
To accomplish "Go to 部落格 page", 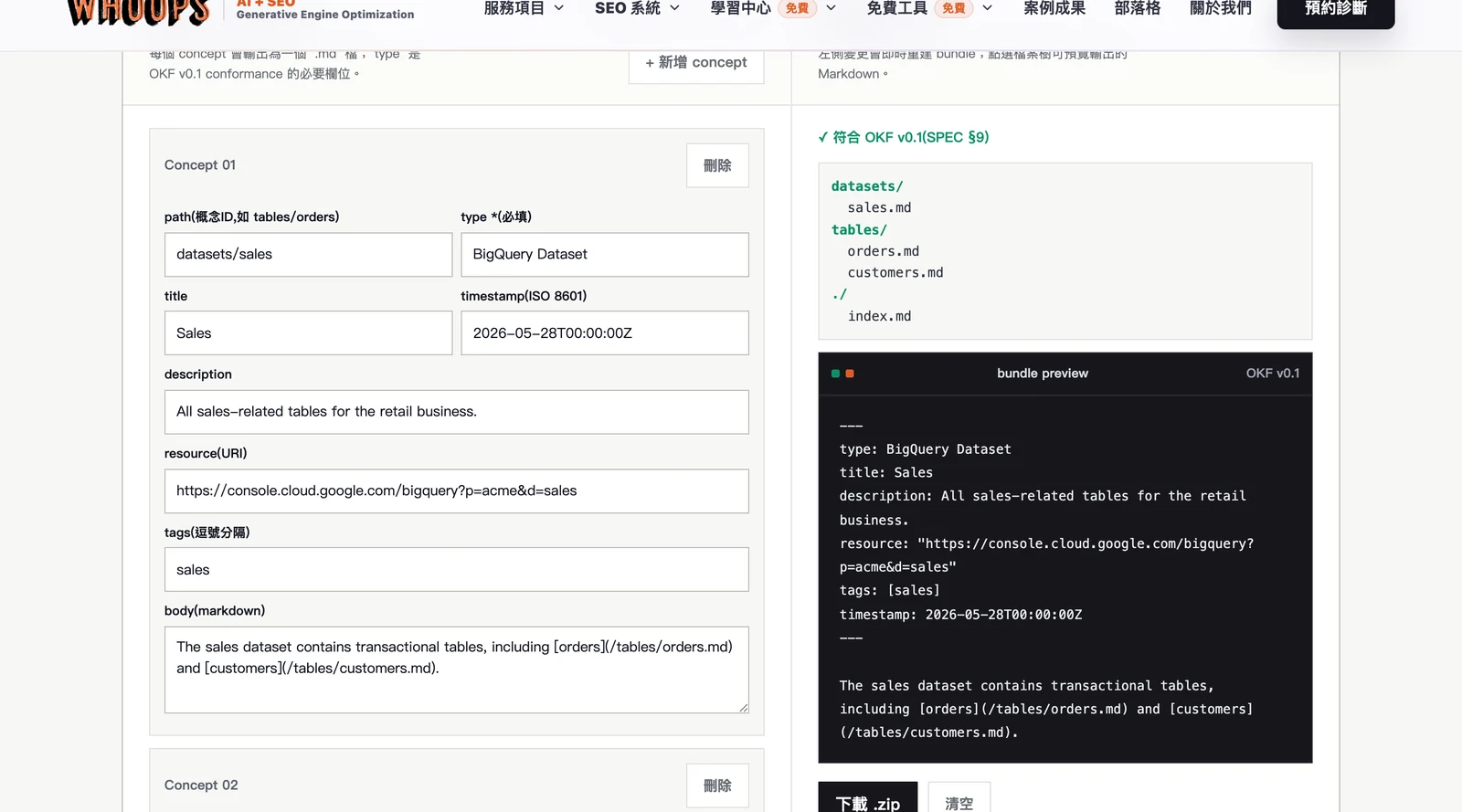I will [1138, 8].
